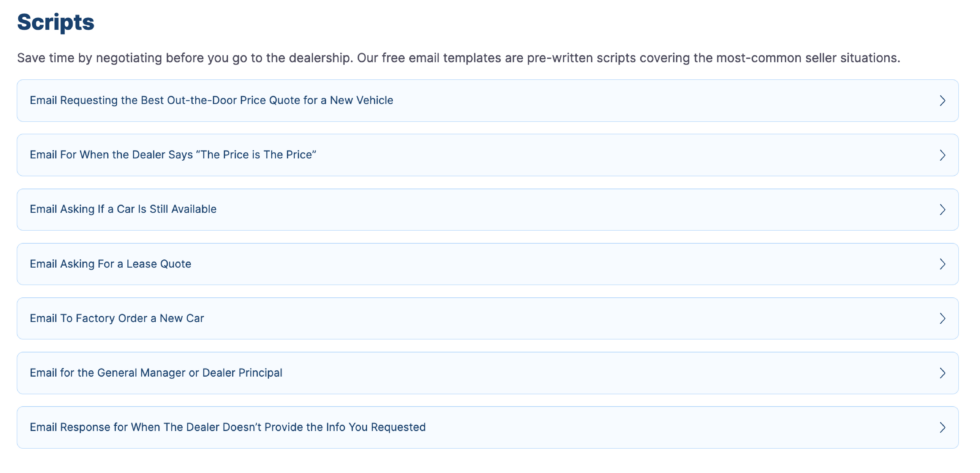Click arrow icon beside "The Price is The Price"

tap(942, 155)
